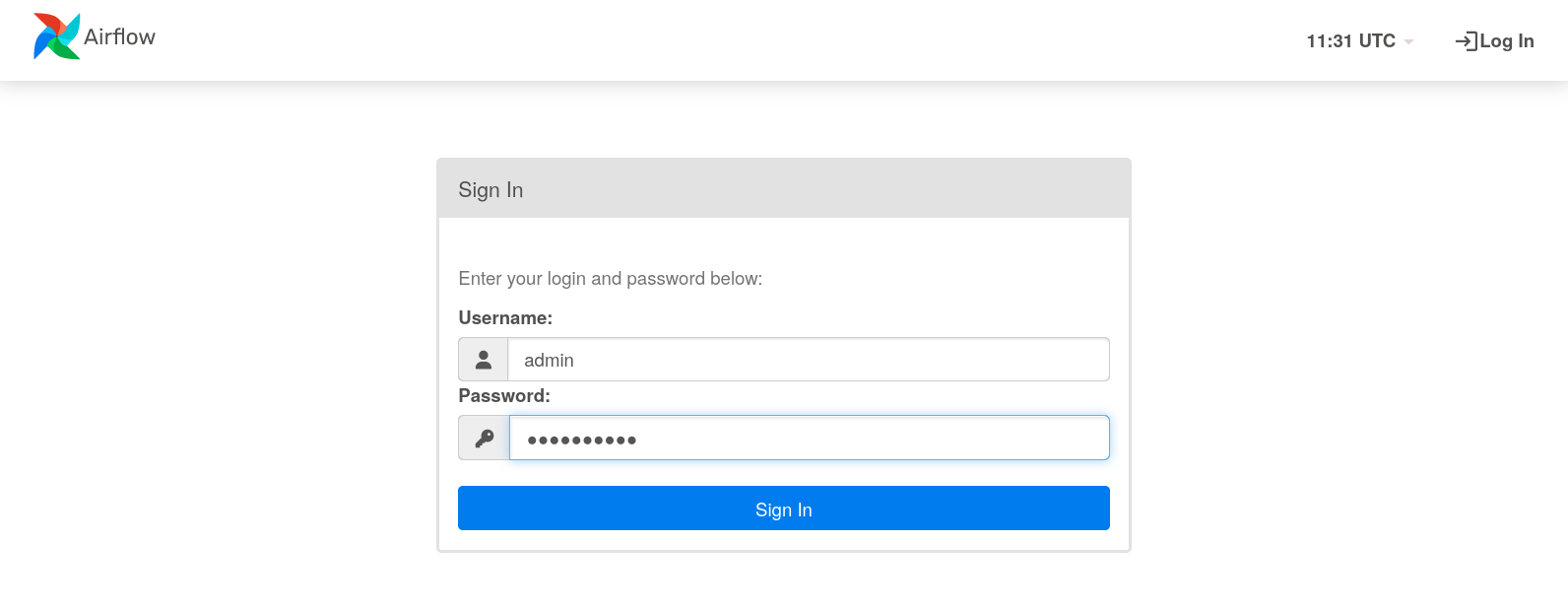Click the login arrow icon in navbar

1466,41
